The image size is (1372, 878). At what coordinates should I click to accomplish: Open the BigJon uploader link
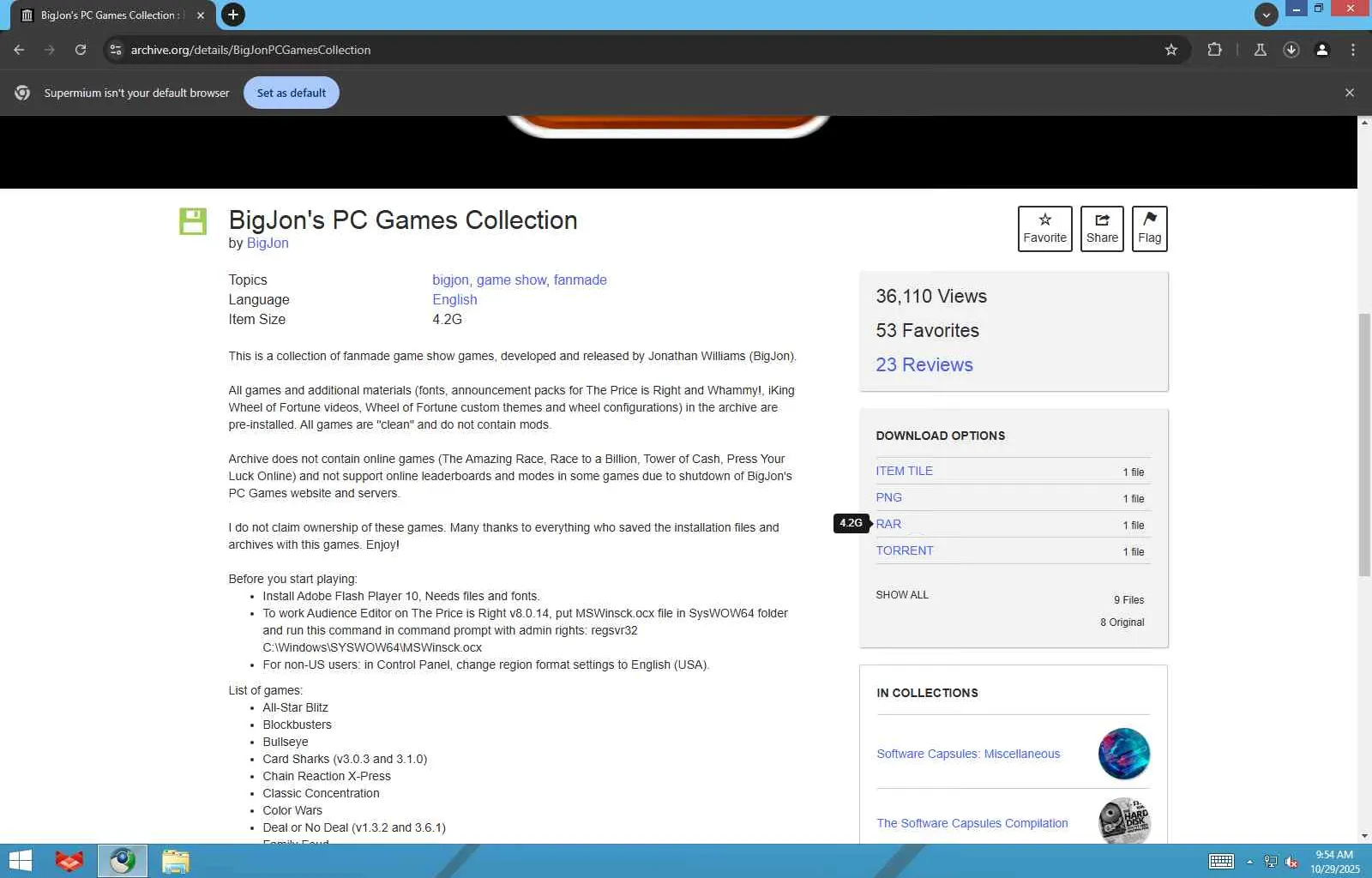268,244
